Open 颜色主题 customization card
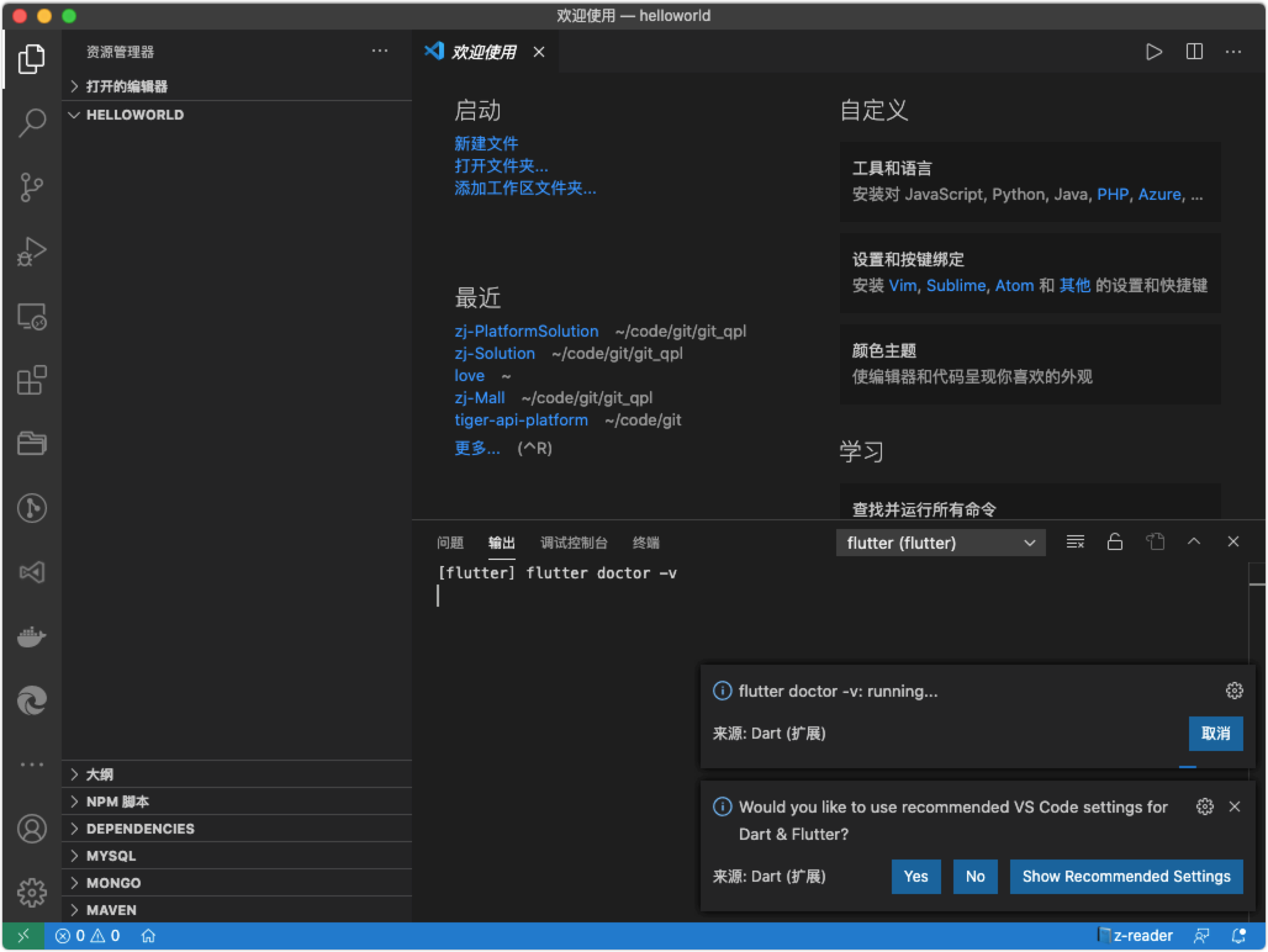Screen dimensions: 1268x952 [x=1030, y=364]
